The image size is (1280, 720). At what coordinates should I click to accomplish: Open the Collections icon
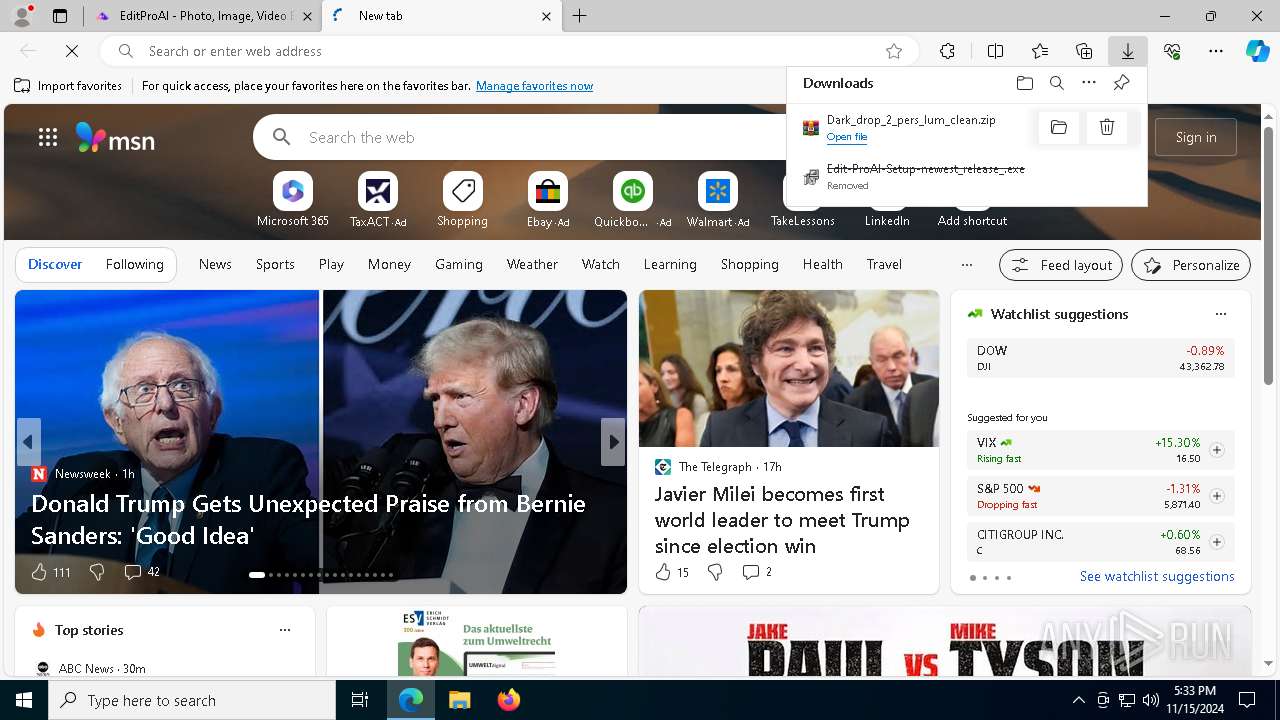coord(1084,51)
